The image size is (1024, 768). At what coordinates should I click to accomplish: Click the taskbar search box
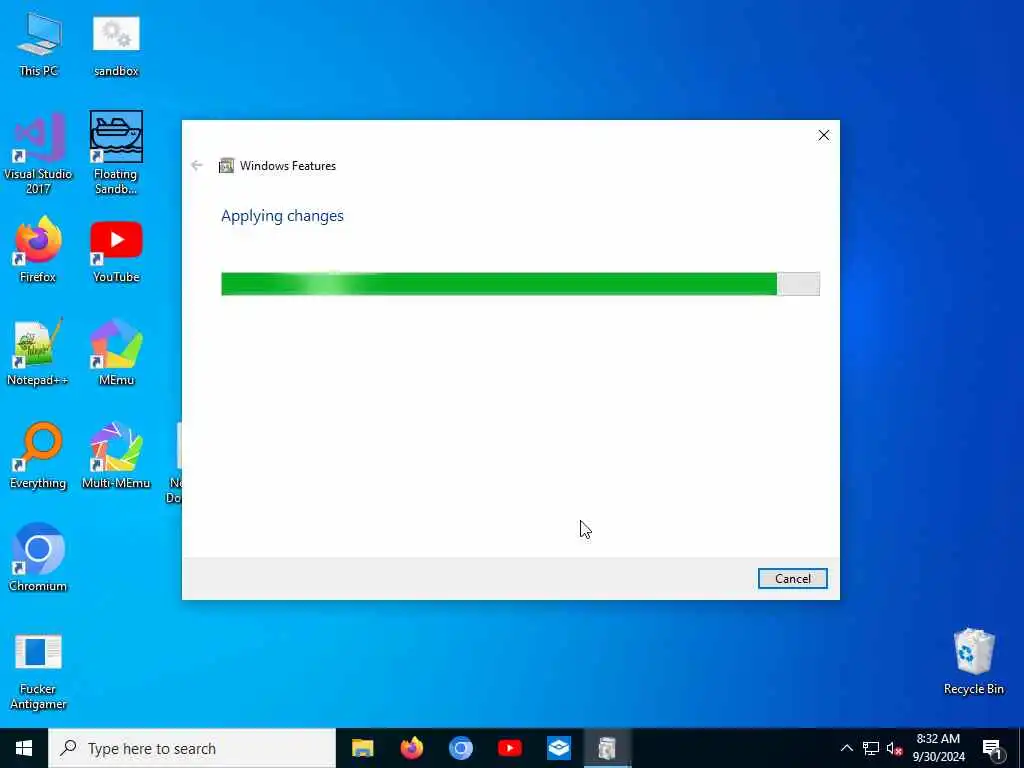click(192, 748)
